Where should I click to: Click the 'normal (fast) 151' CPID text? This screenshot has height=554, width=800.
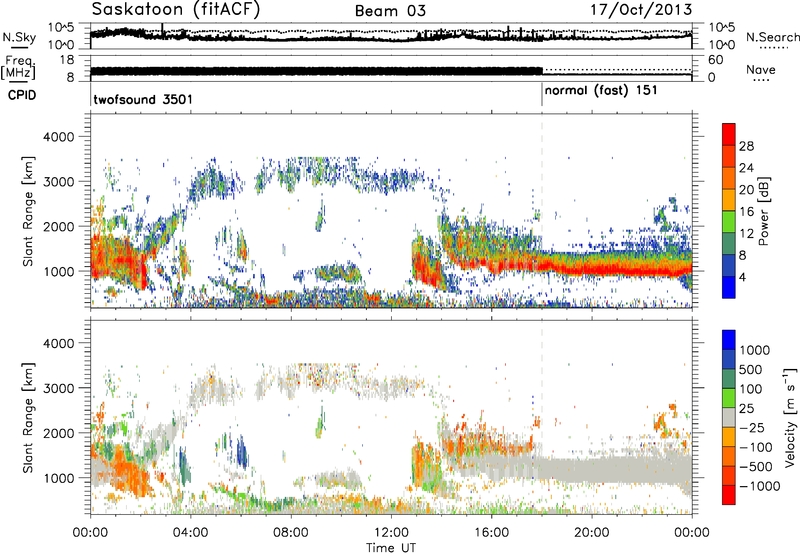point(601,91)
